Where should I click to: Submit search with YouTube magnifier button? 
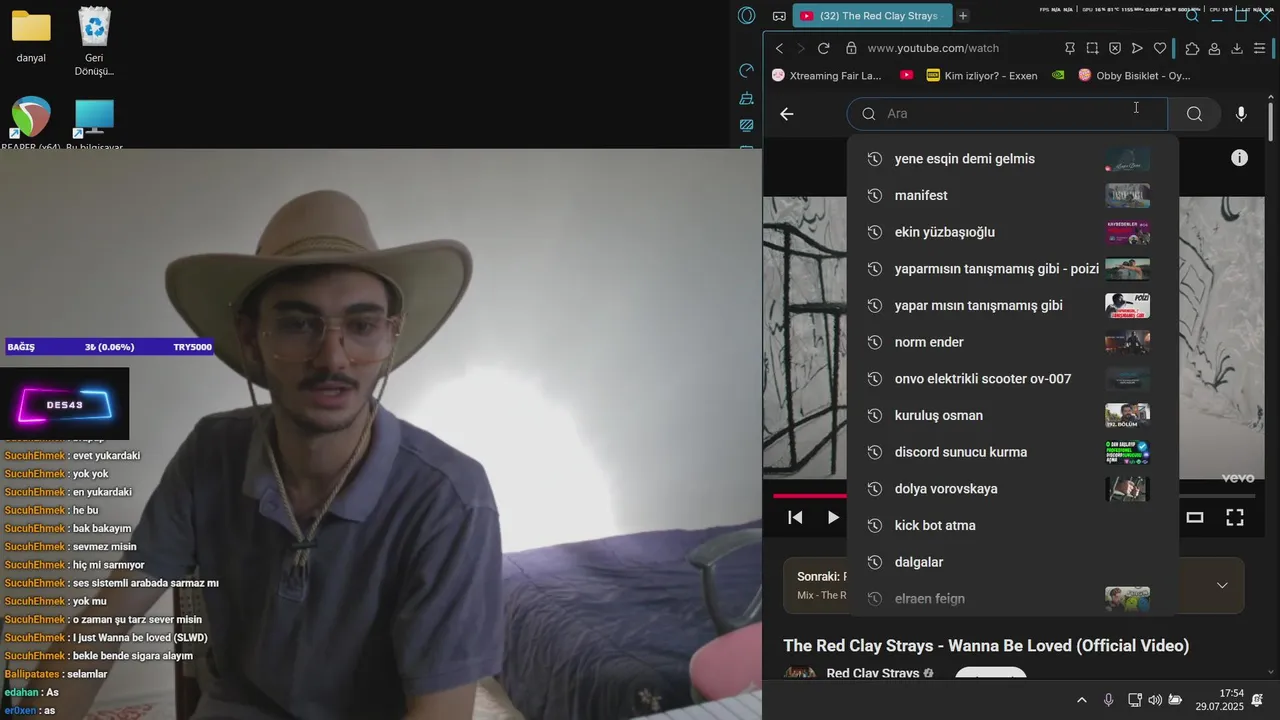[x=1194, y=114]
